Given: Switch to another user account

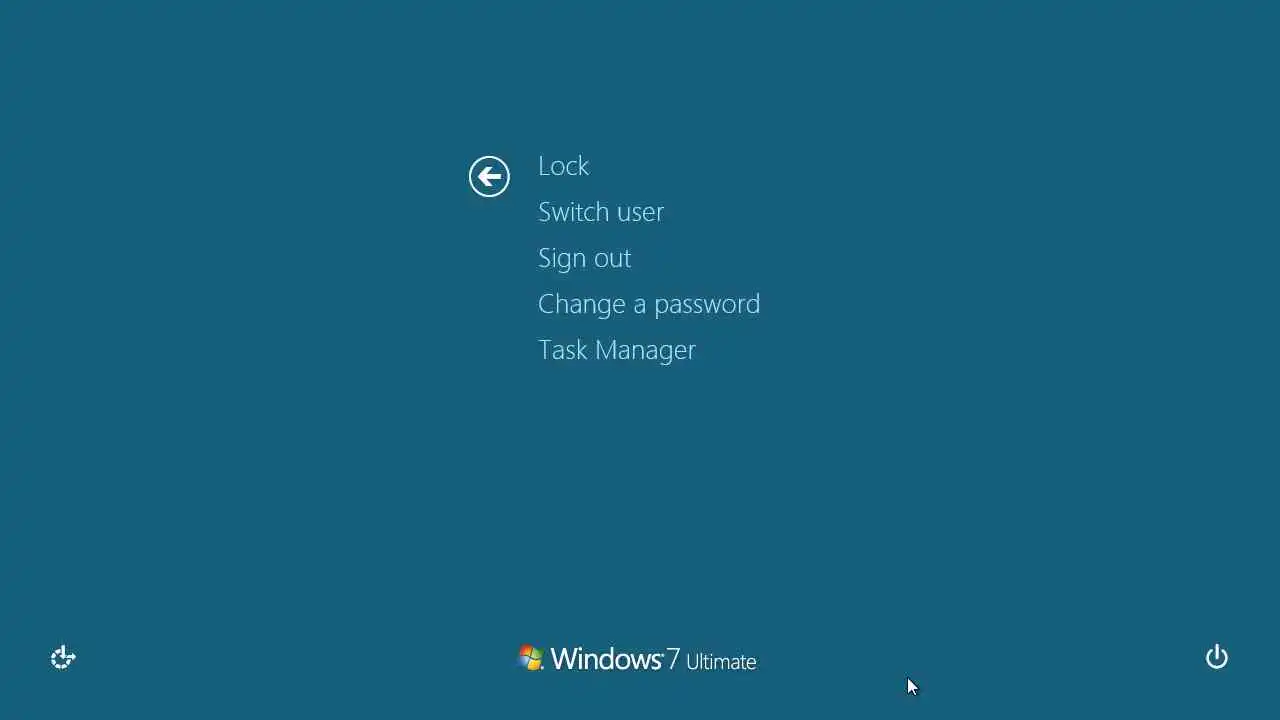Looking at the screenshot, I should pyautogui.click(x=601, y=212).
